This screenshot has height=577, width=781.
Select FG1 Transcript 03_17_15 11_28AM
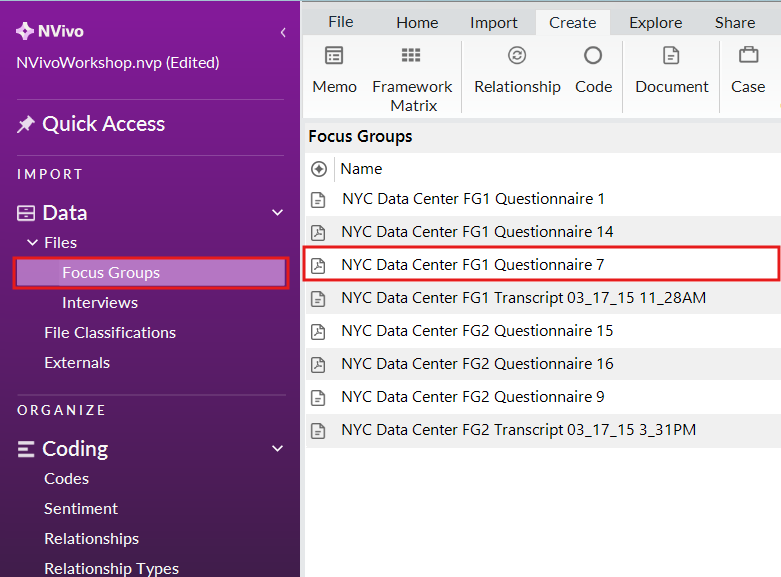pos(523,297)
